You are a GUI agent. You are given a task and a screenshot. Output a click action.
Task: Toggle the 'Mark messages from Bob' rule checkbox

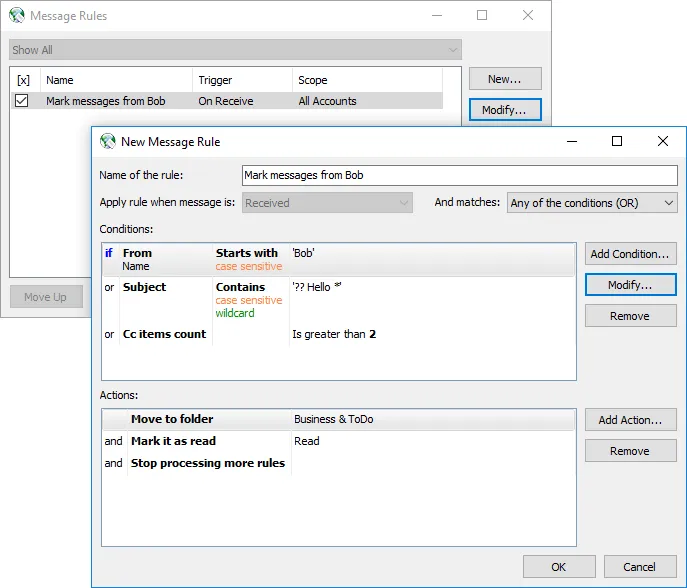tap(21, 101)
